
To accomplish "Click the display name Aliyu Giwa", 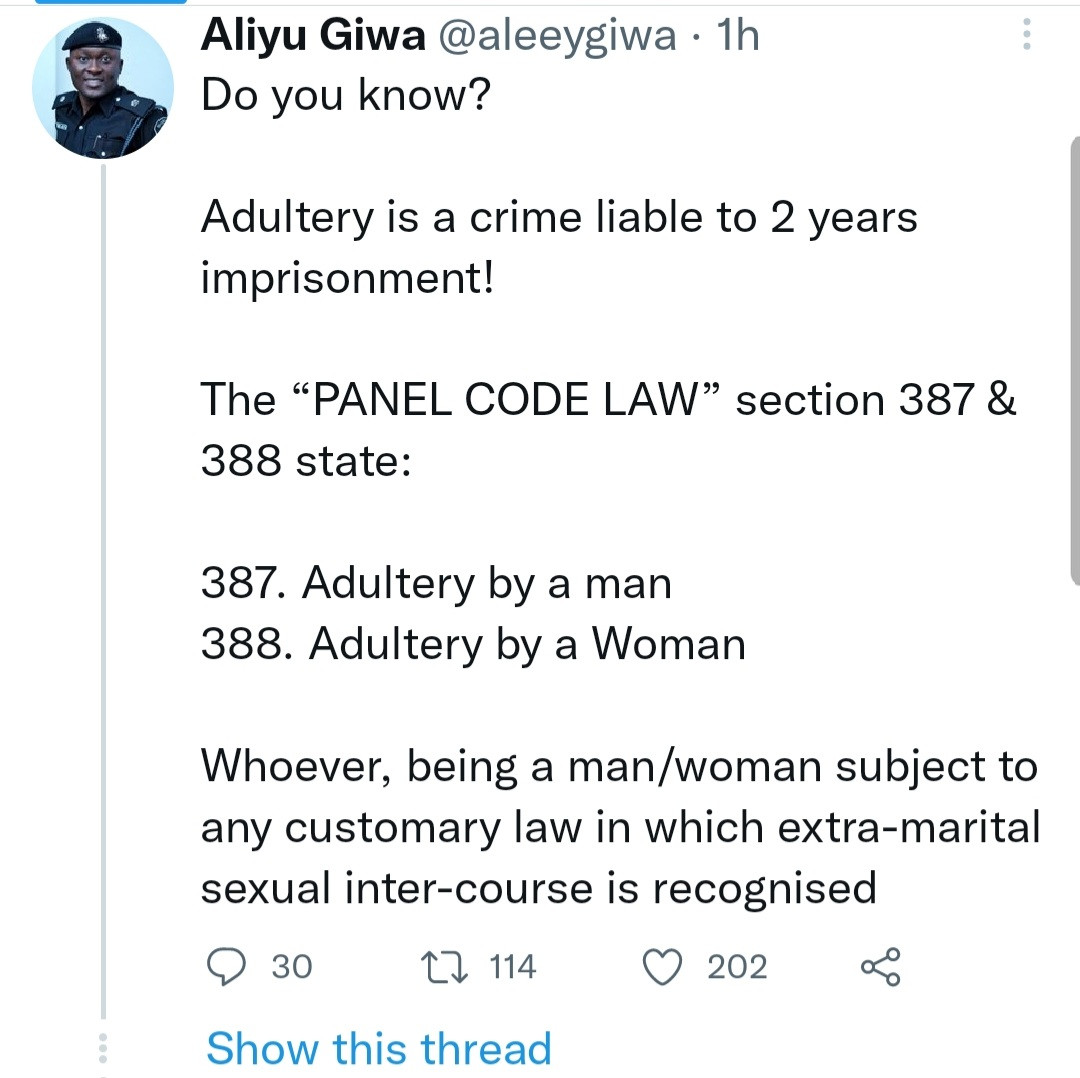I will click(313, 37).
